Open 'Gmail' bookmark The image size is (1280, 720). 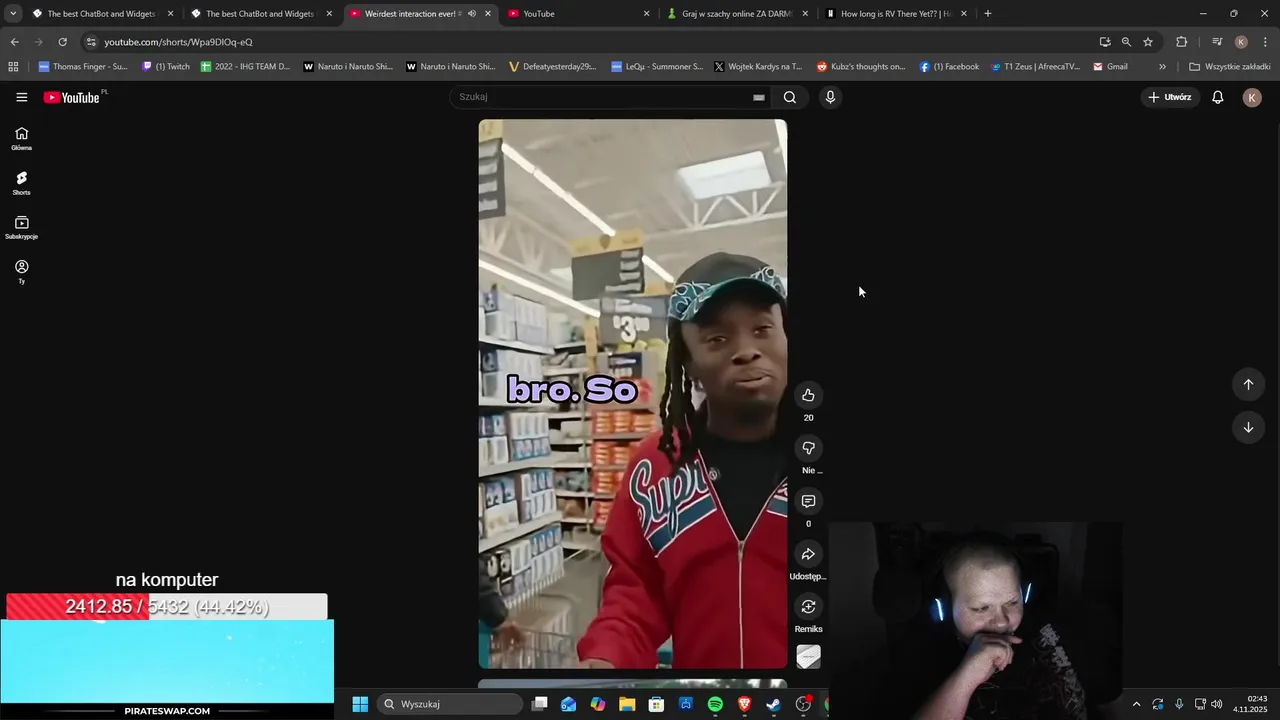(x=1110, y=67)
